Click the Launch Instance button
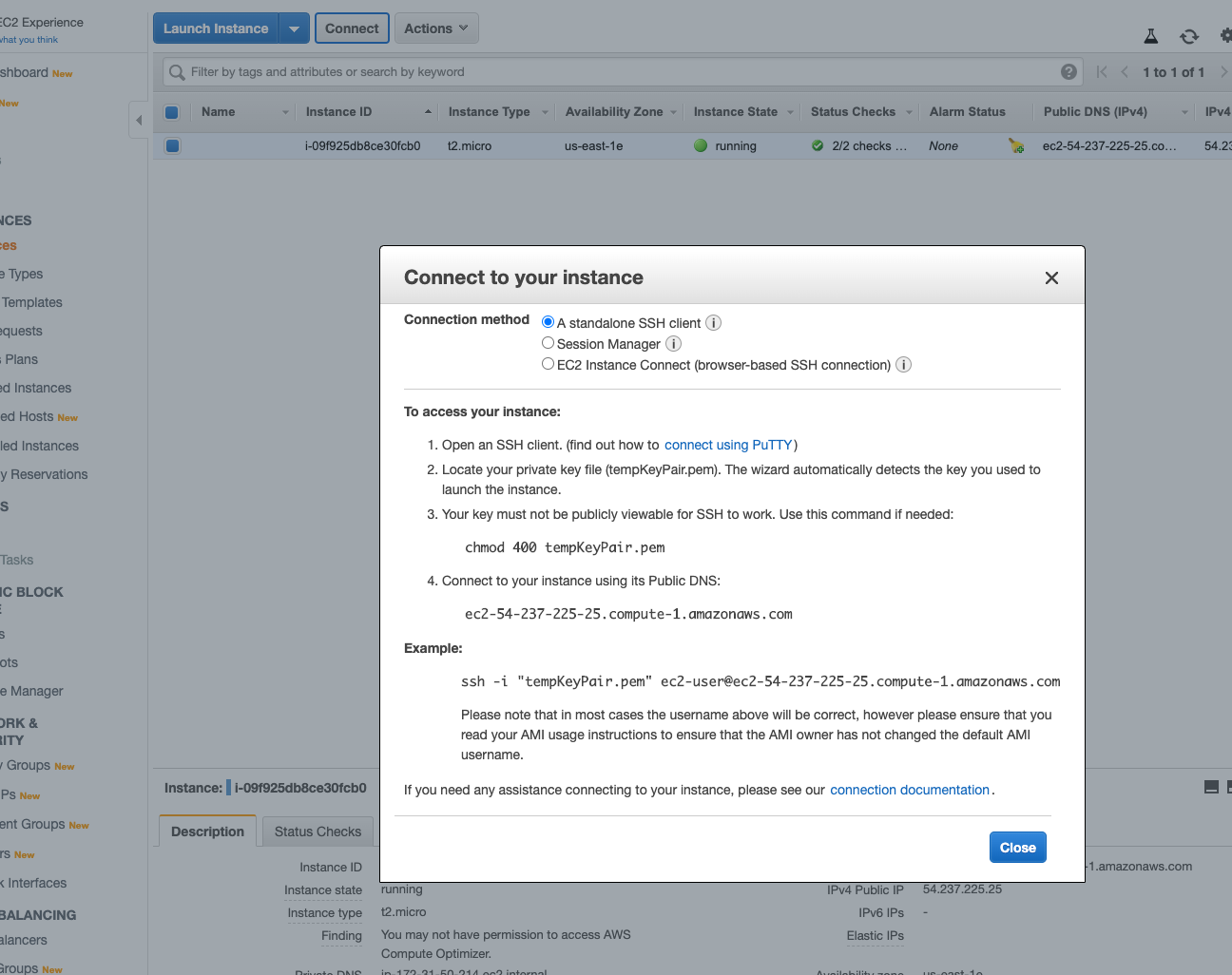The height and width of the screenshot is (975, 1232). point(216,29)
